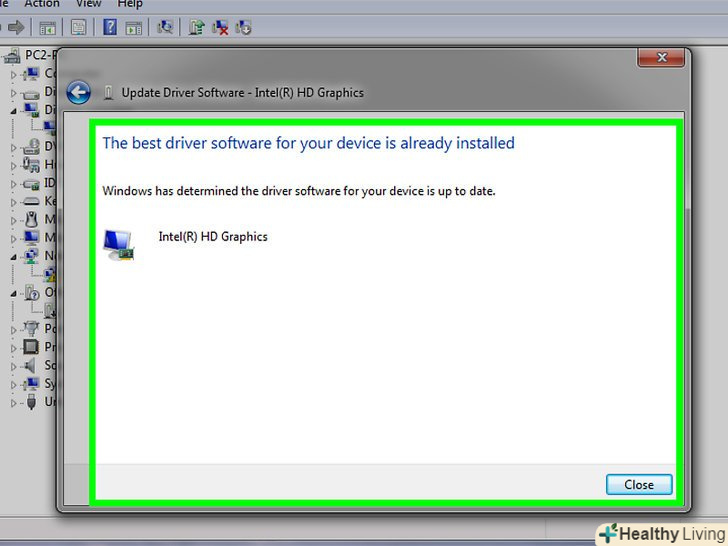Click the Forward arrow in Device Manager toolbar
This screenshot has width=728, height=546.
tap(16, 27)
